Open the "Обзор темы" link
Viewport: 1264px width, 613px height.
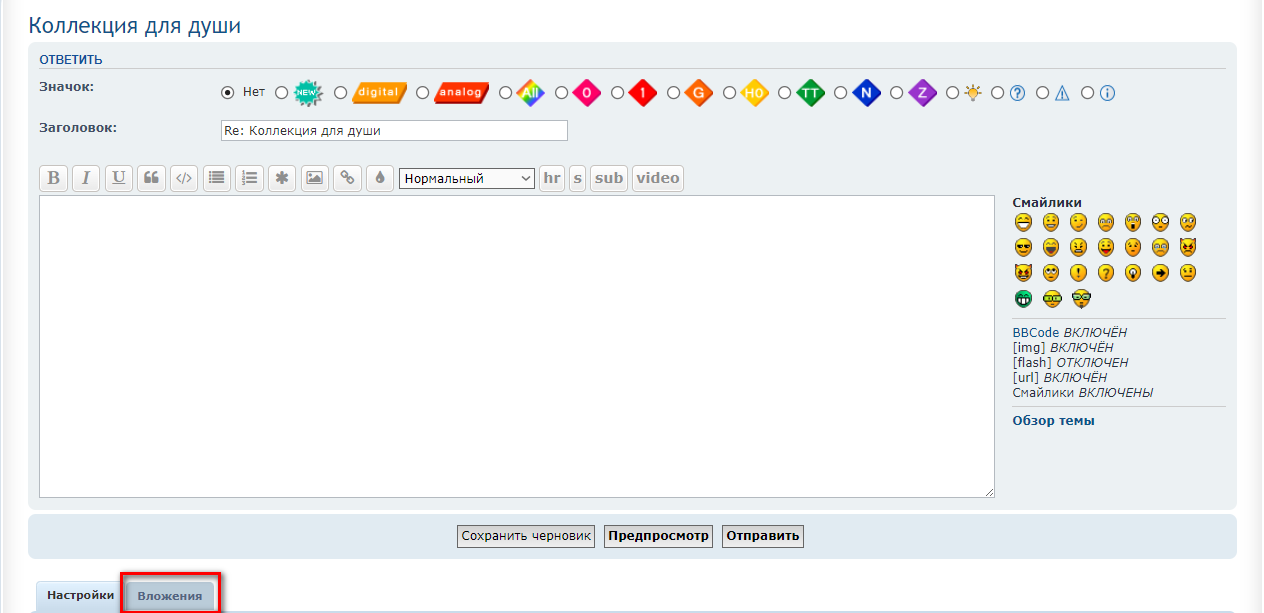(x=1053, y=421)
